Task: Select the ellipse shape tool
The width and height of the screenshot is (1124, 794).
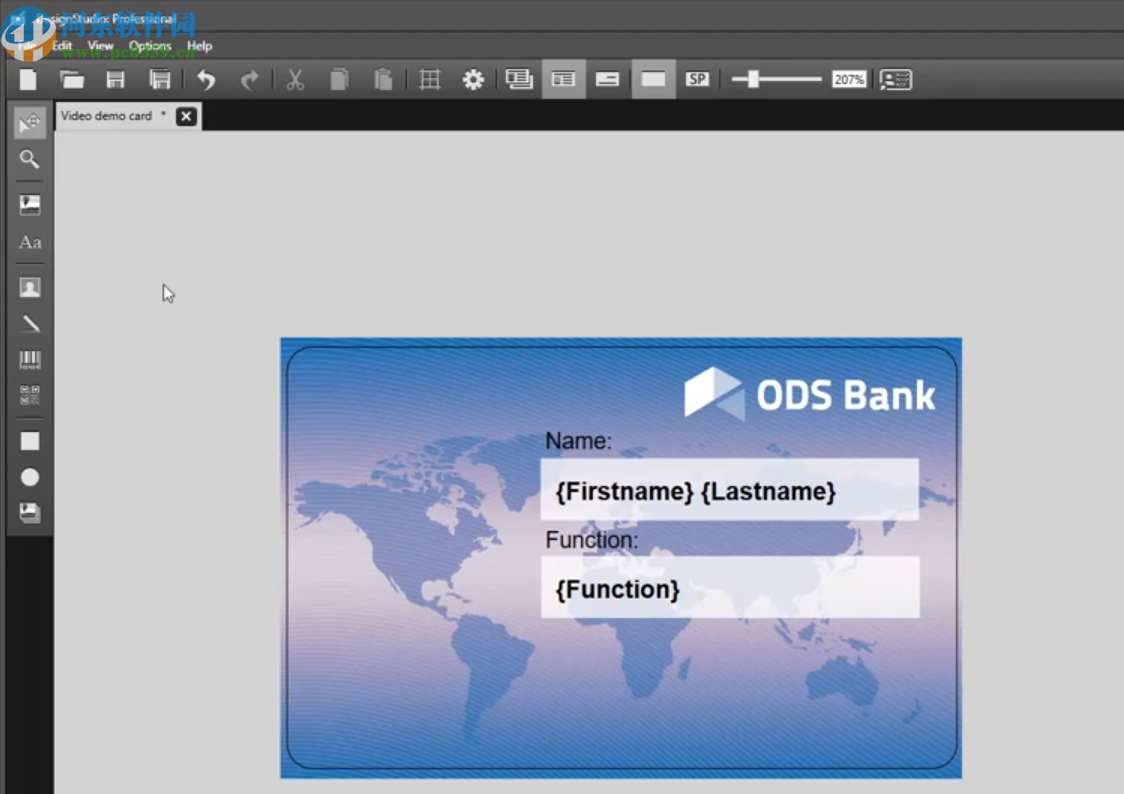Action: coord(29,477)
